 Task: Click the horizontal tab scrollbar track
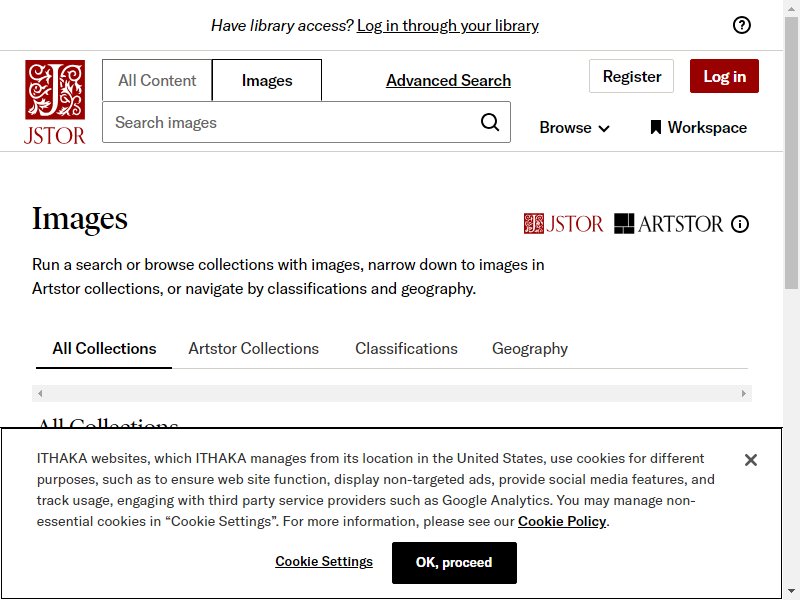[391, 393]
